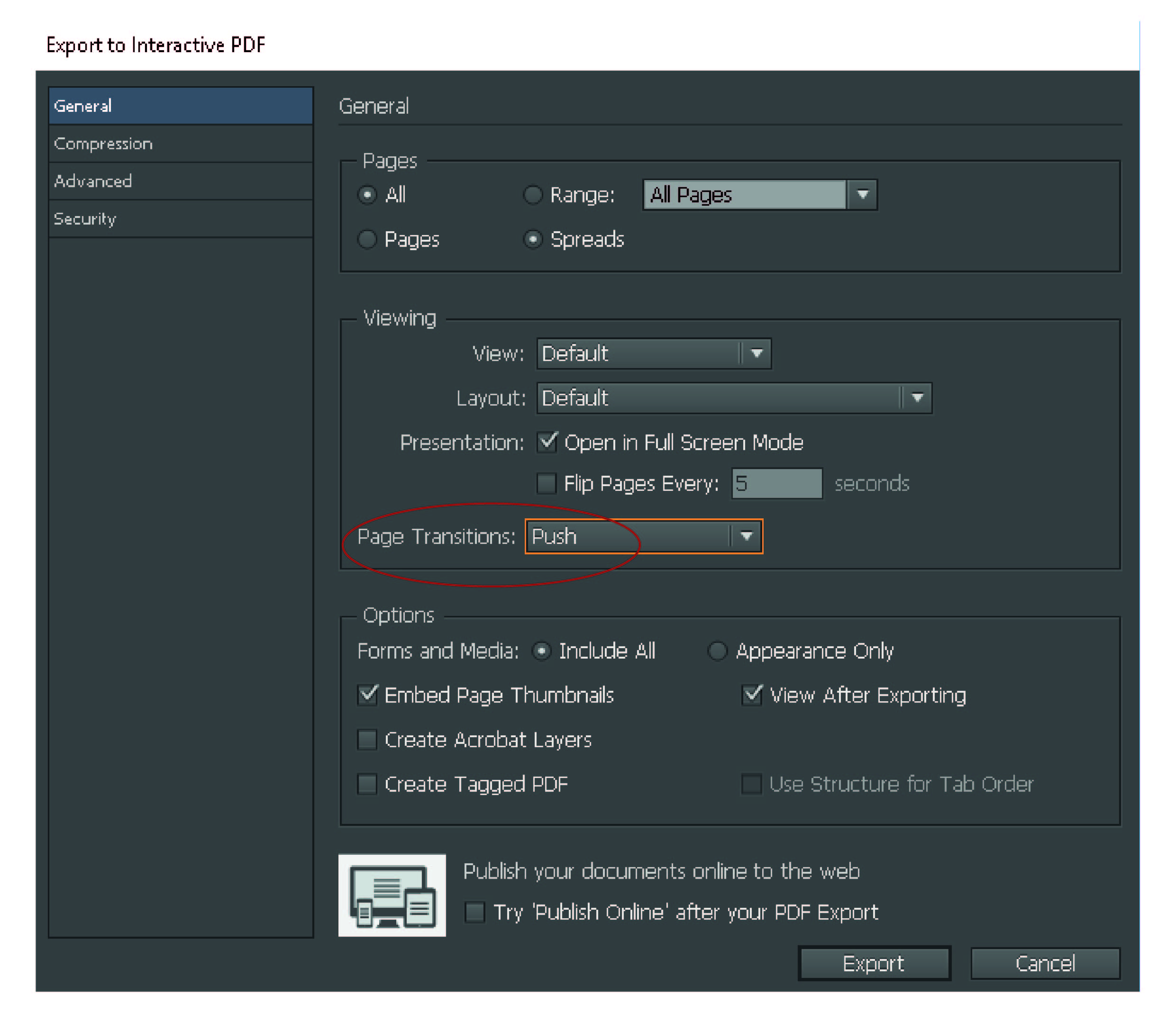Viewport: 1176px width, 1013px height.
Task: Open the Layout dropdown list
Action: (x=917, y=398)
